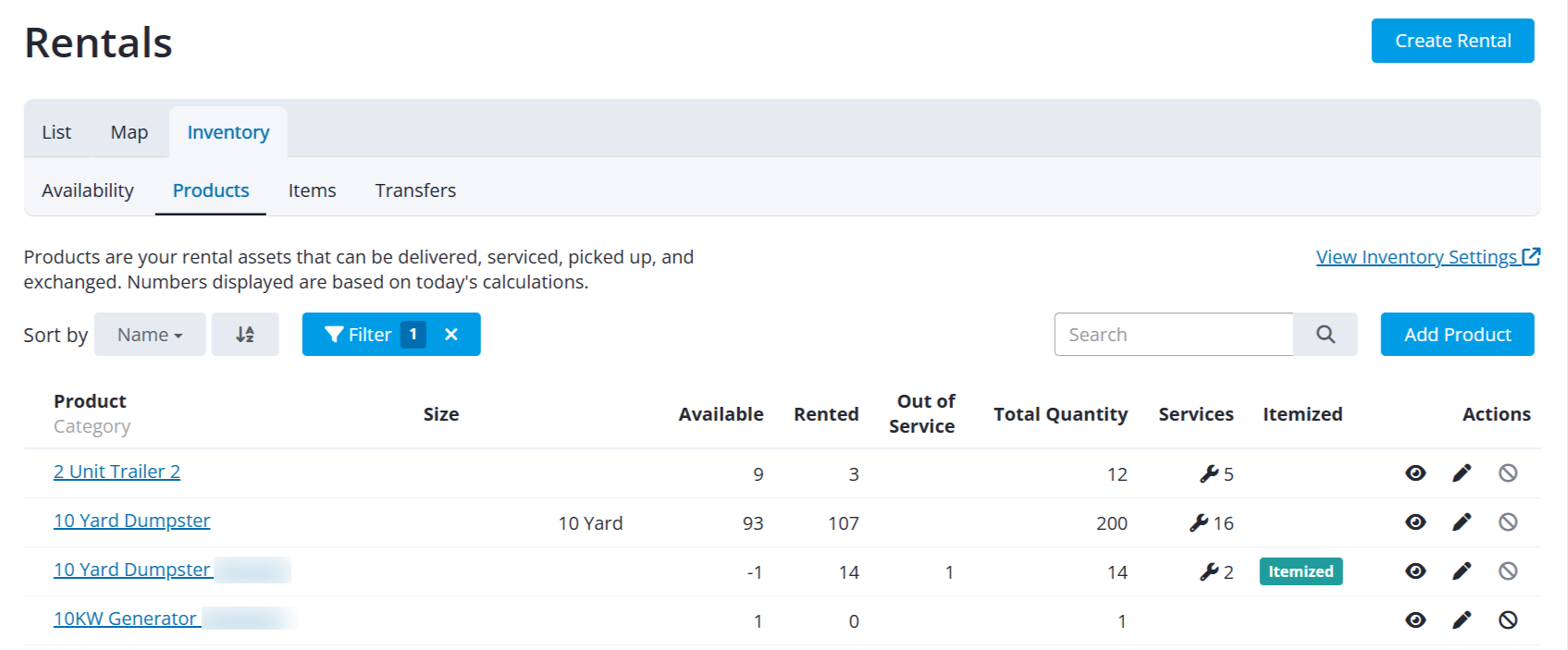The image size is (1568, 650).
Task: Disable the 2 Unit Trailer 2 product
Action: click(1508, 473)
